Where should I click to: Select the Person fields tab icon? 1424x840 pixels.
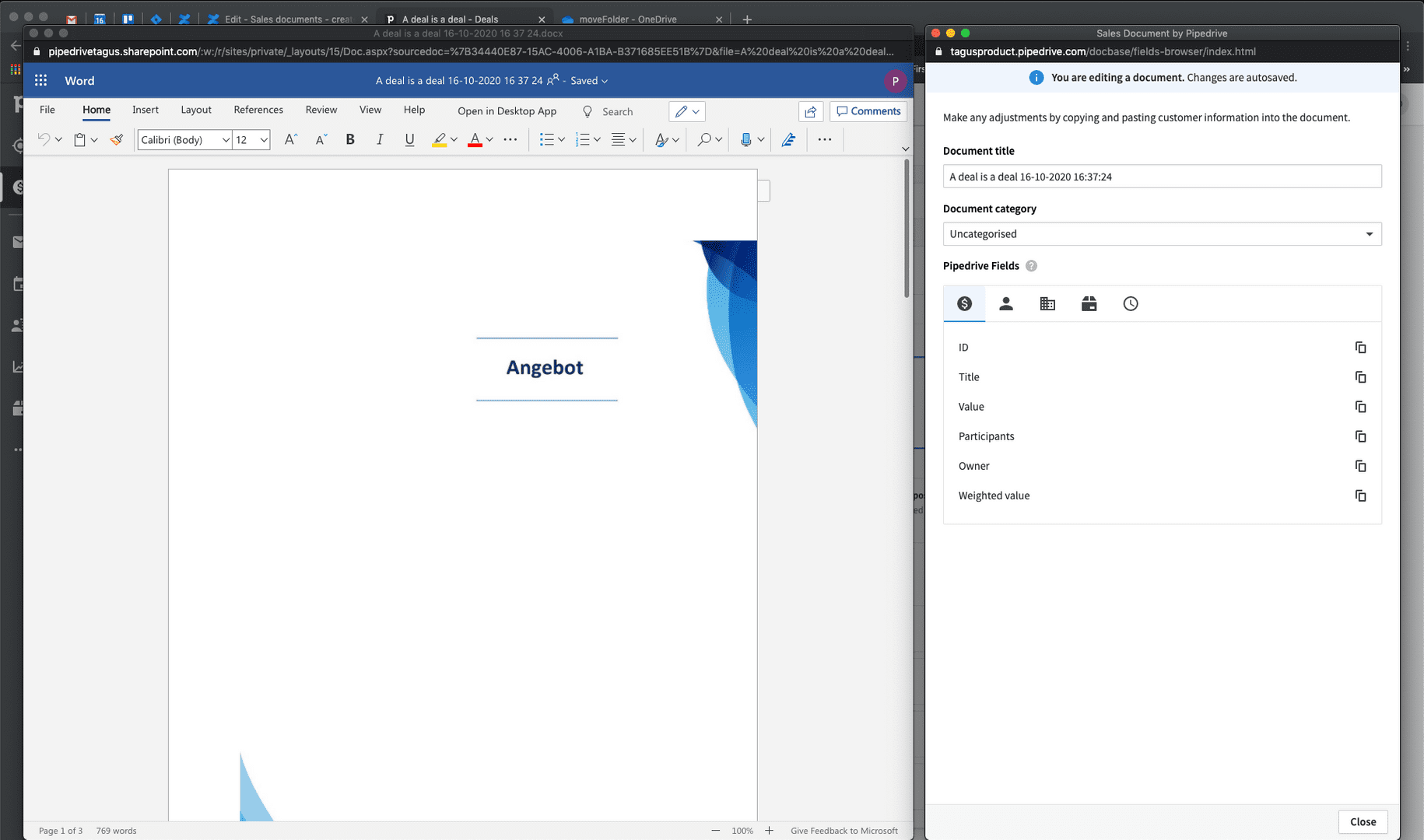coord(1006,304)
